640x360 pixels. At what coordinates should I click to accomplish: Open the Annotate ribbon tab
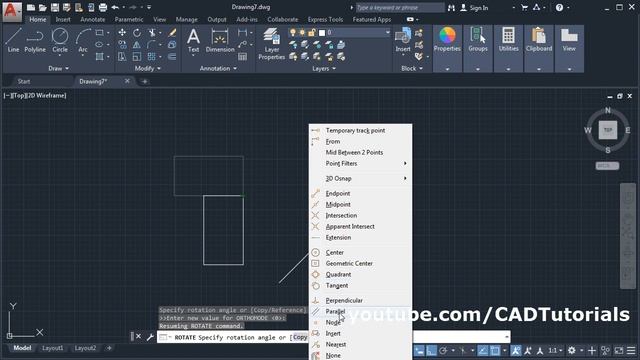tap(93, 19)
